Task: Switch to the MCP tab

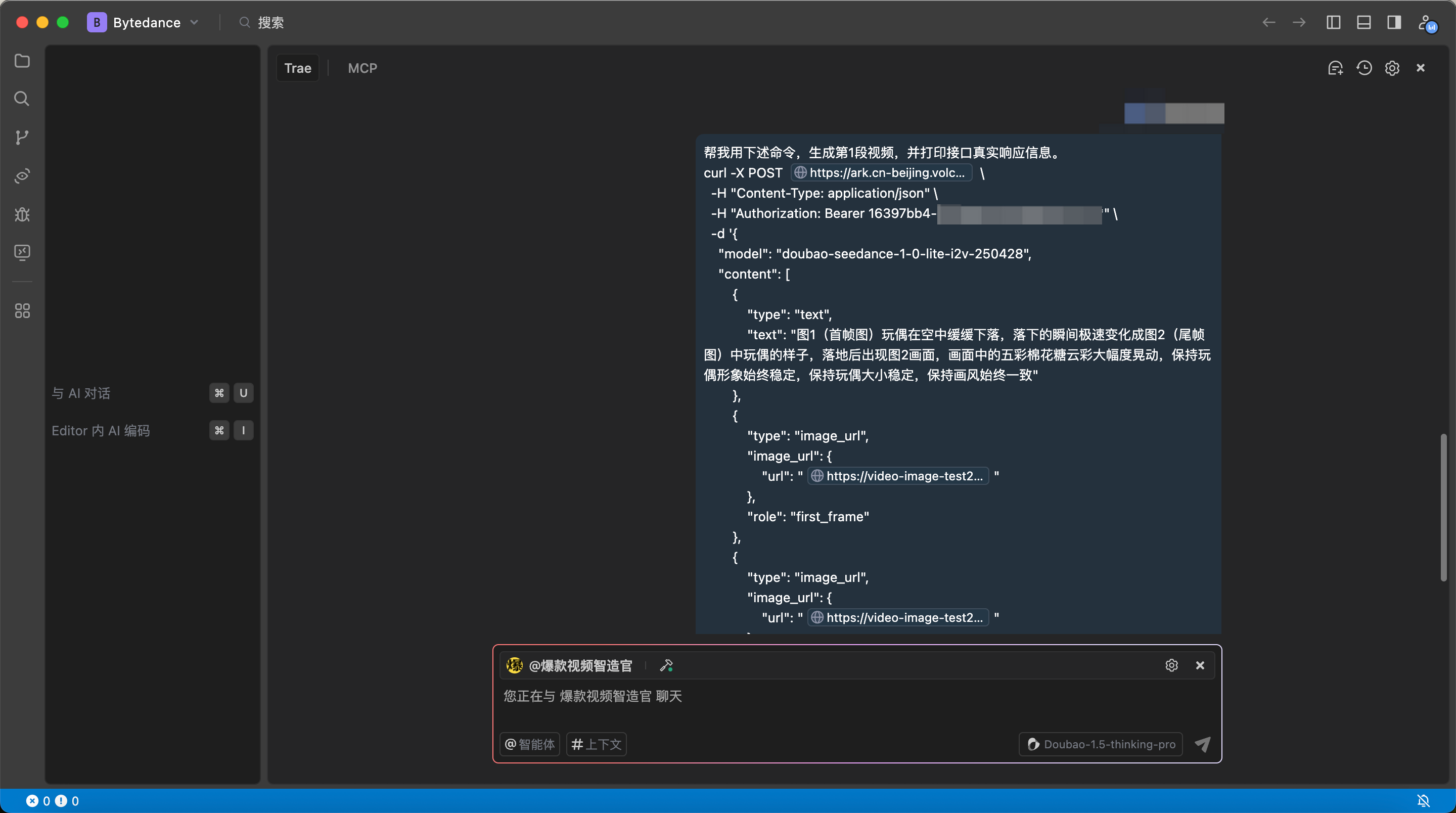Action: (362, 68)
